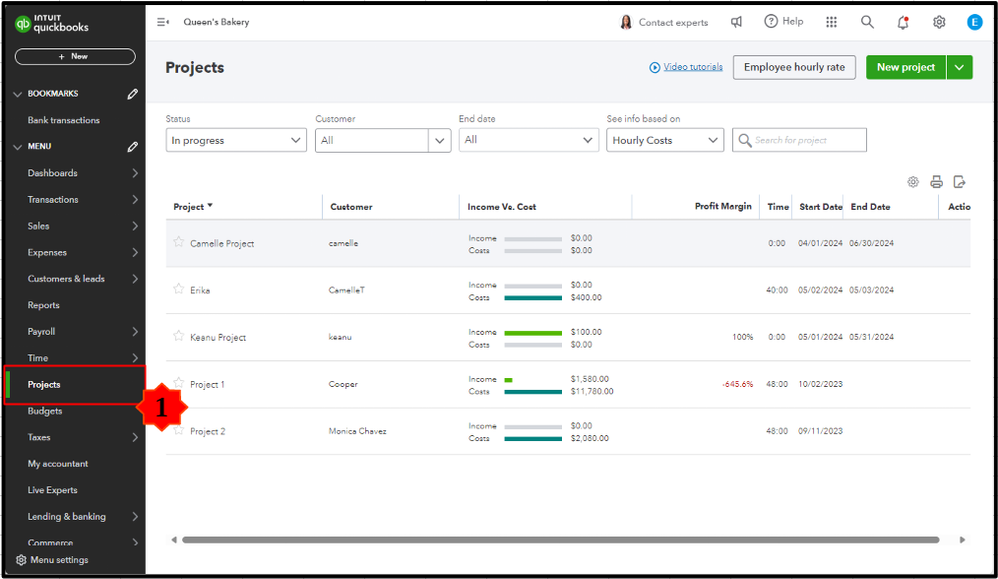The height and width of the screenshot is (579, 998).
Task: Open Reports in the left menu
Action: [x=44, y=305]
